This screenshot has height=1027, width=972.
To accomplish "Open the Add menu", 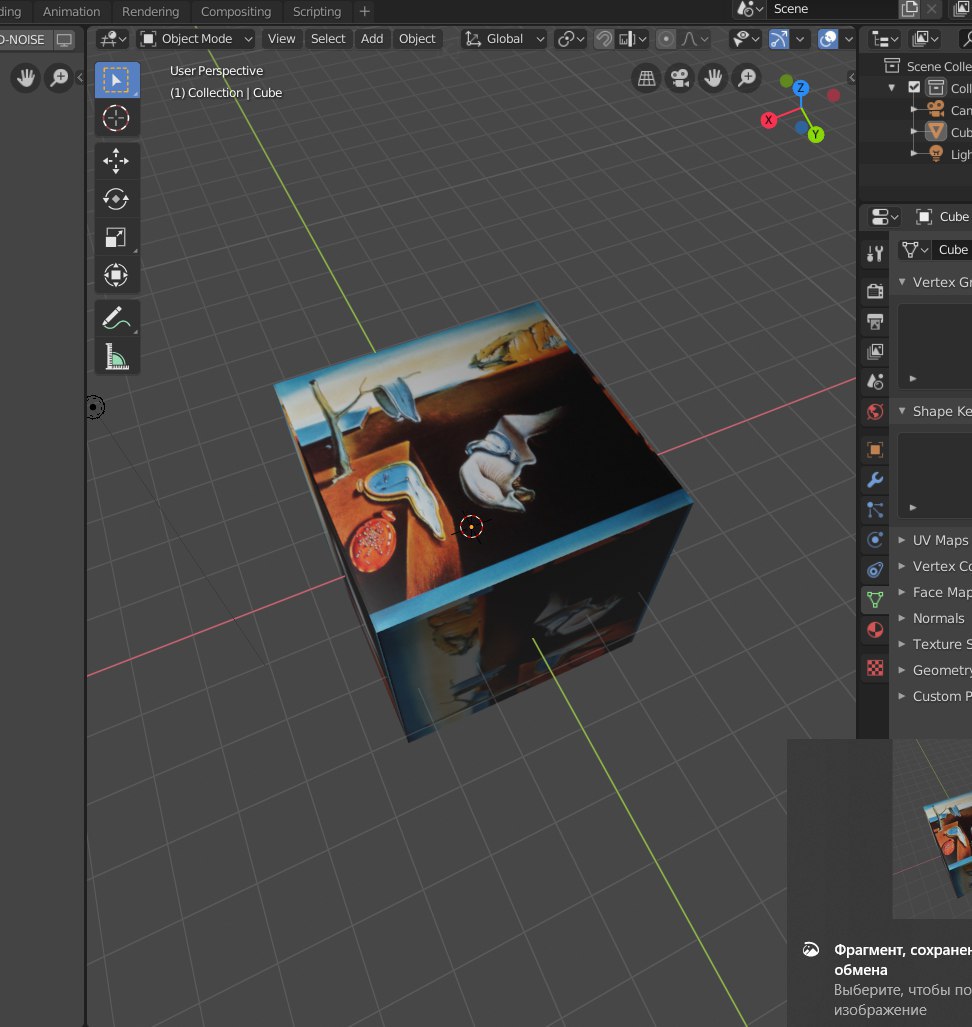I will click(371, 39).
